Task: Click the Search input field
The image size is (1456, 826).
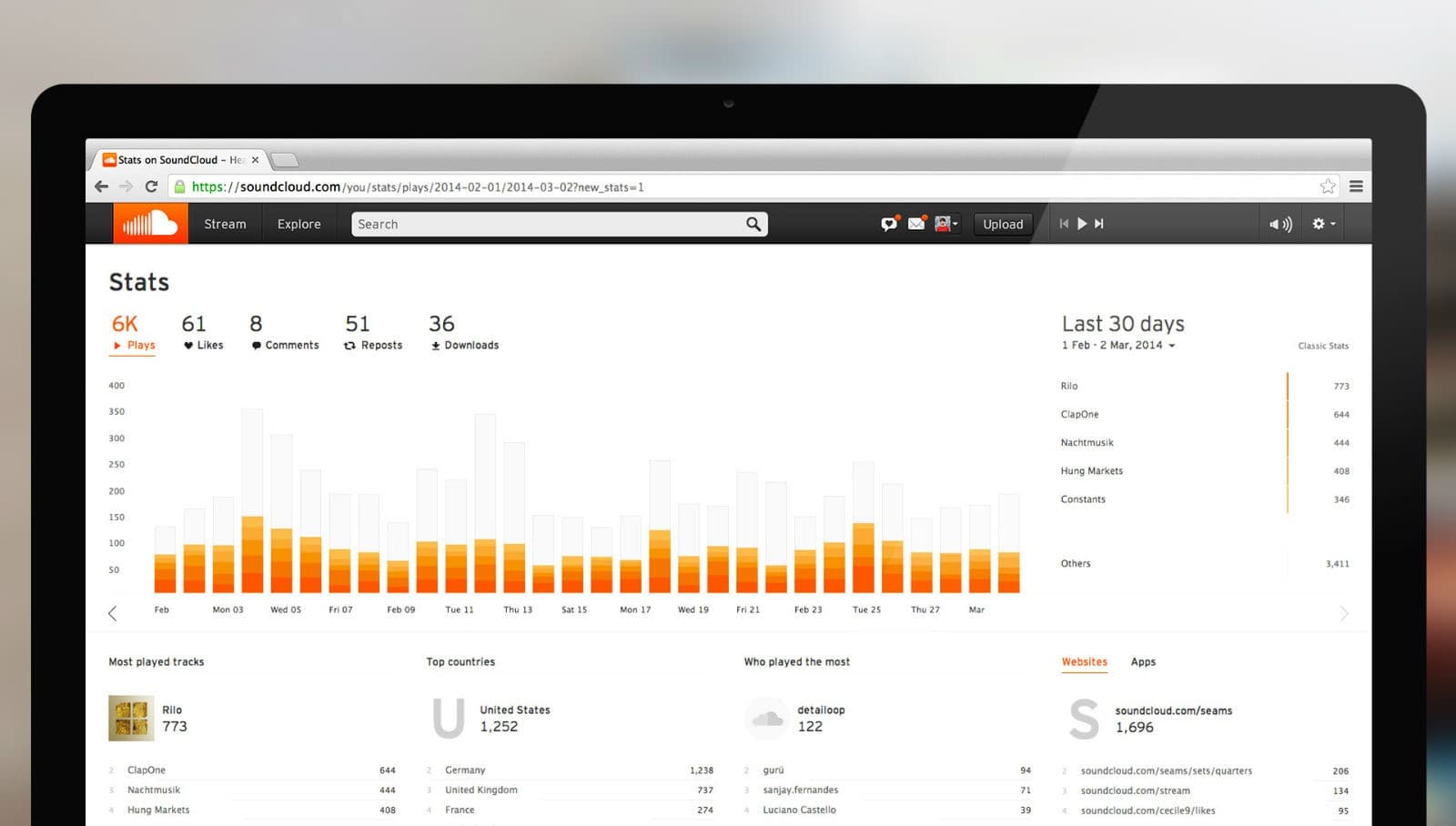Action: [546, 224]
